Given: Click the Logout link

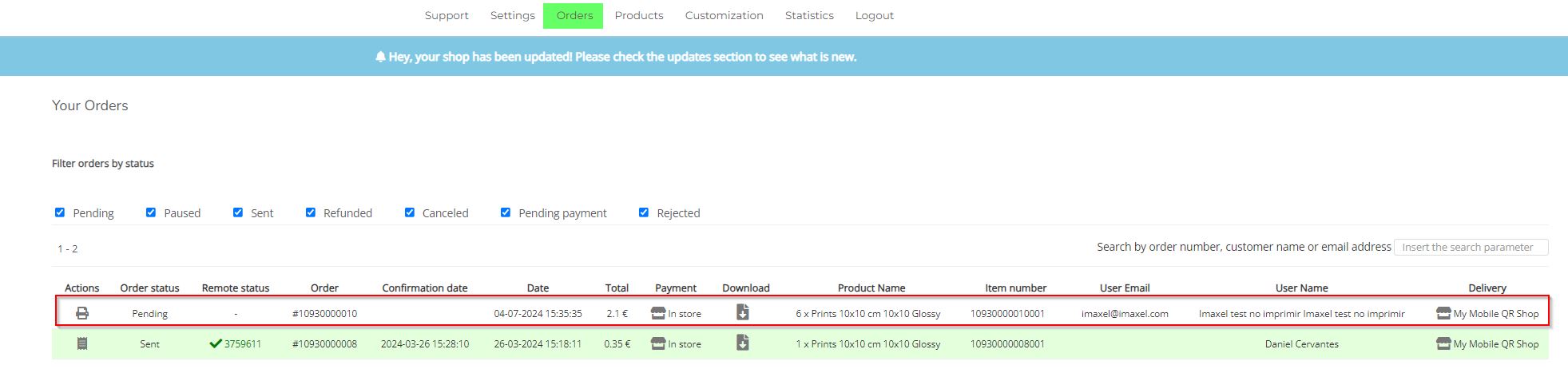Looking at the screenshot, I should (874, 15).
